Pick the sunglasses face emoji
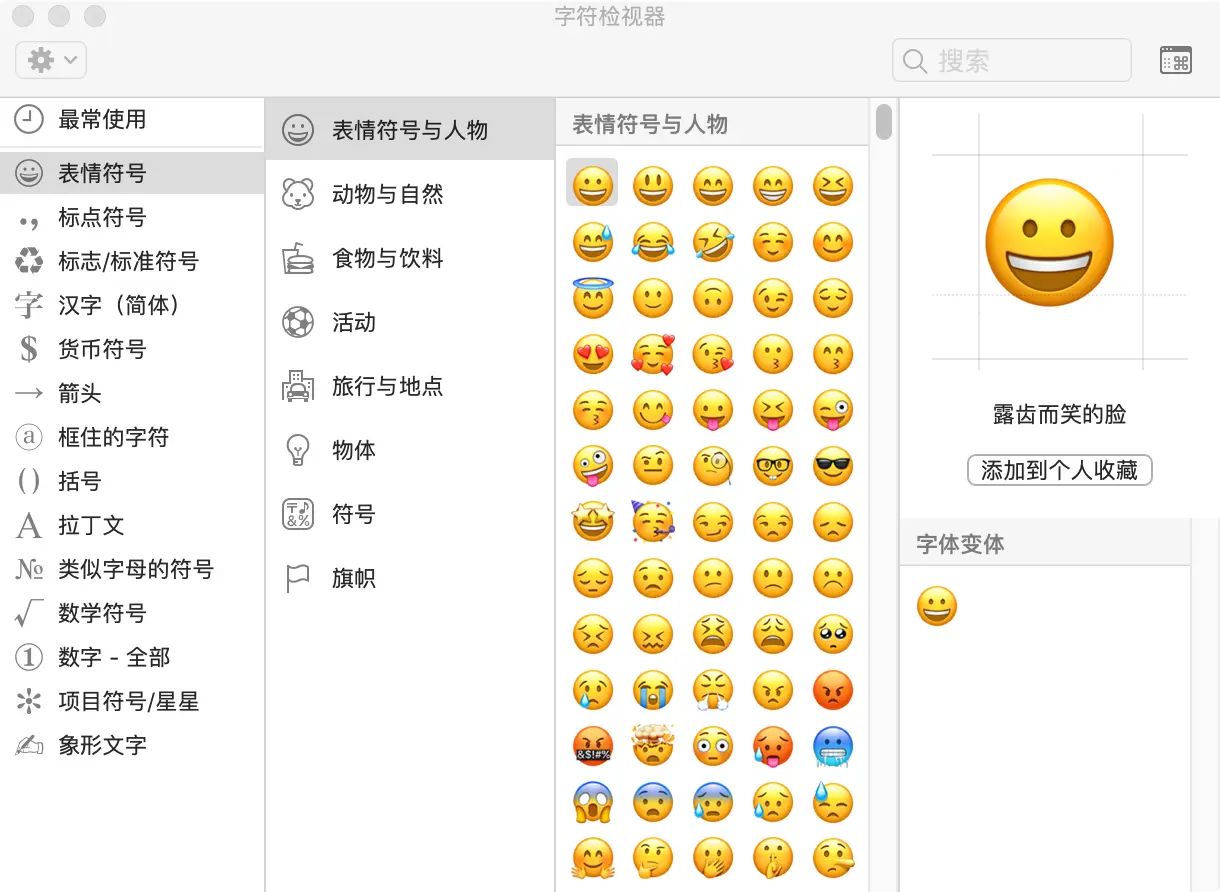Screen dimensions: 1220x892 (x=832, y=465)
